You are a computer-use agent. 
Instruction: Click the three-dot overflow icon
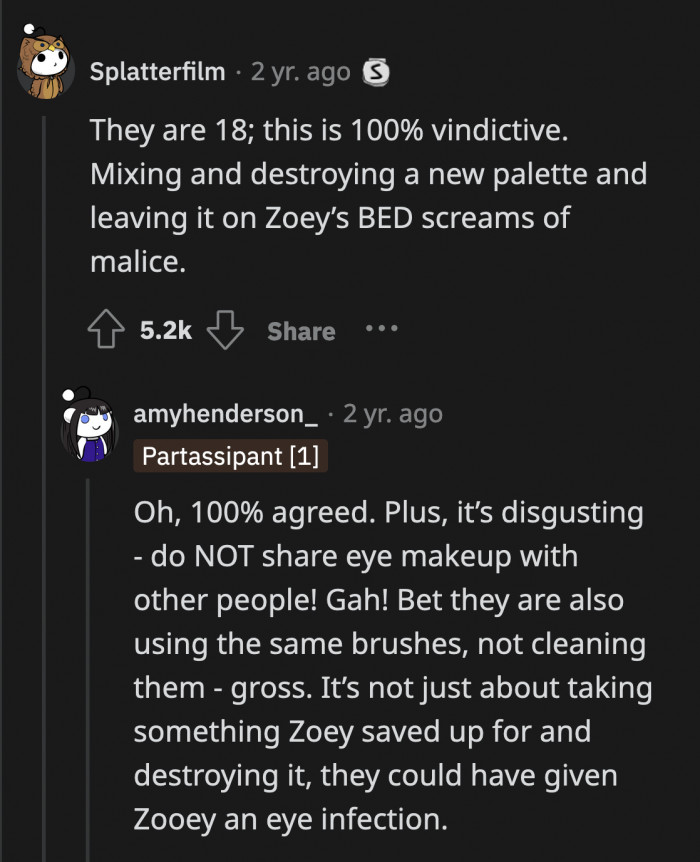[x=381, y=330]
